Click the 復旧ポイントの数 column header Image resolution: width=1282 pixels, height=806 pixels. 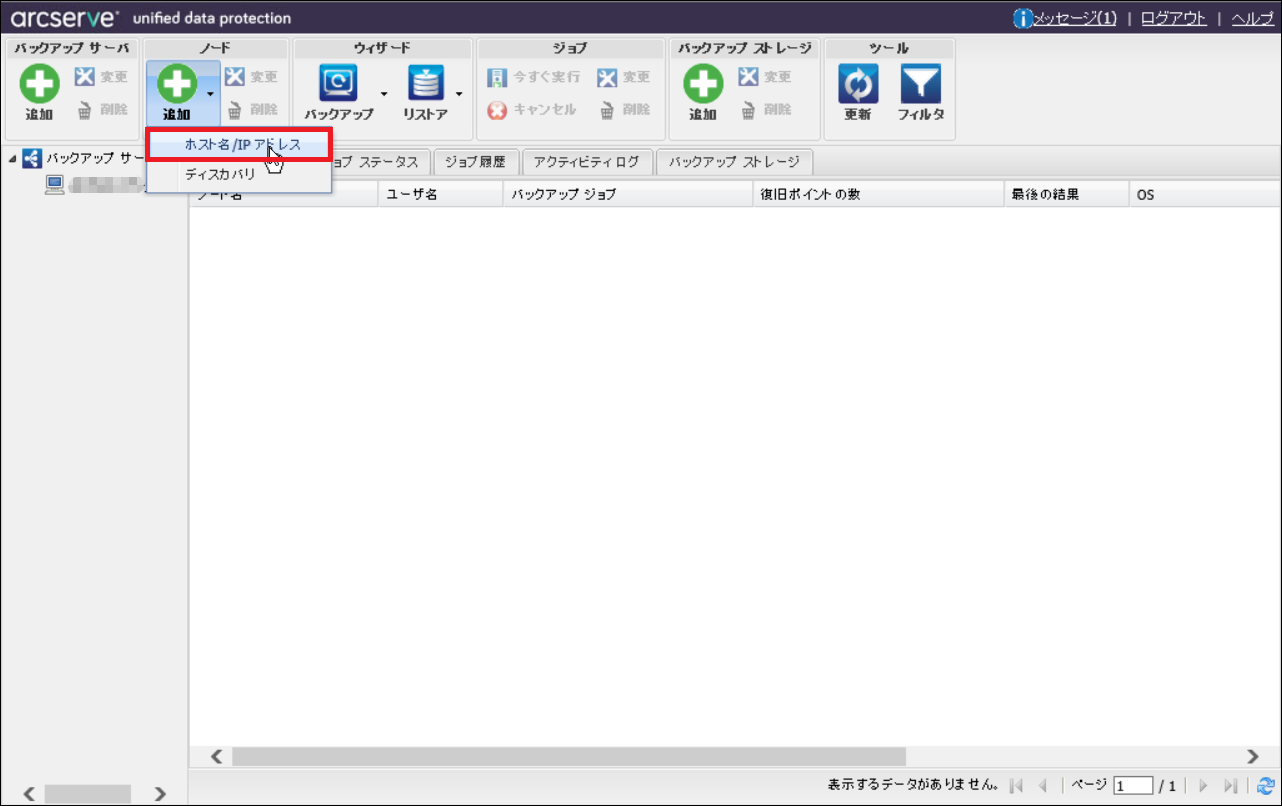coord(878,194)
